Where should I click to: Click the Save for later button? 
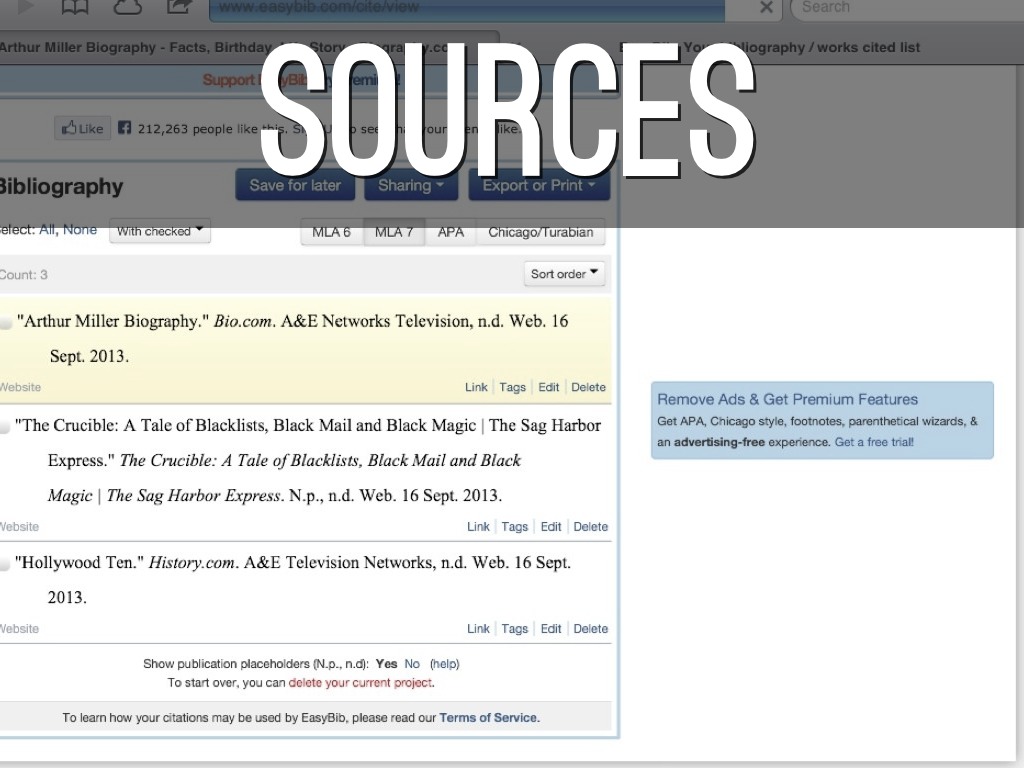pyautogui.click(x=295, y=185)
